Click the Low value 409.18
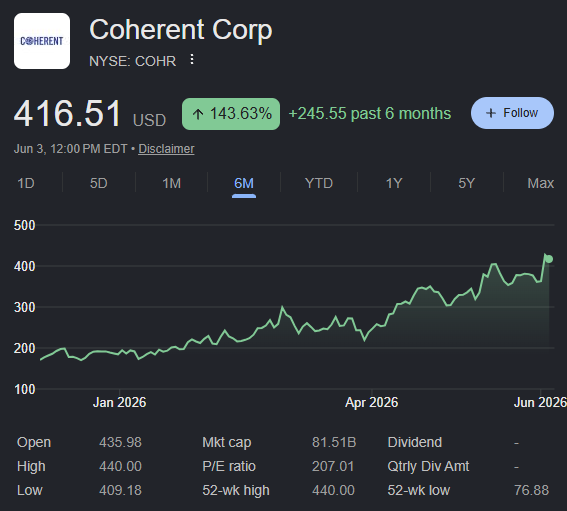Viewport: 567px width, 511px height. (120, 490)
